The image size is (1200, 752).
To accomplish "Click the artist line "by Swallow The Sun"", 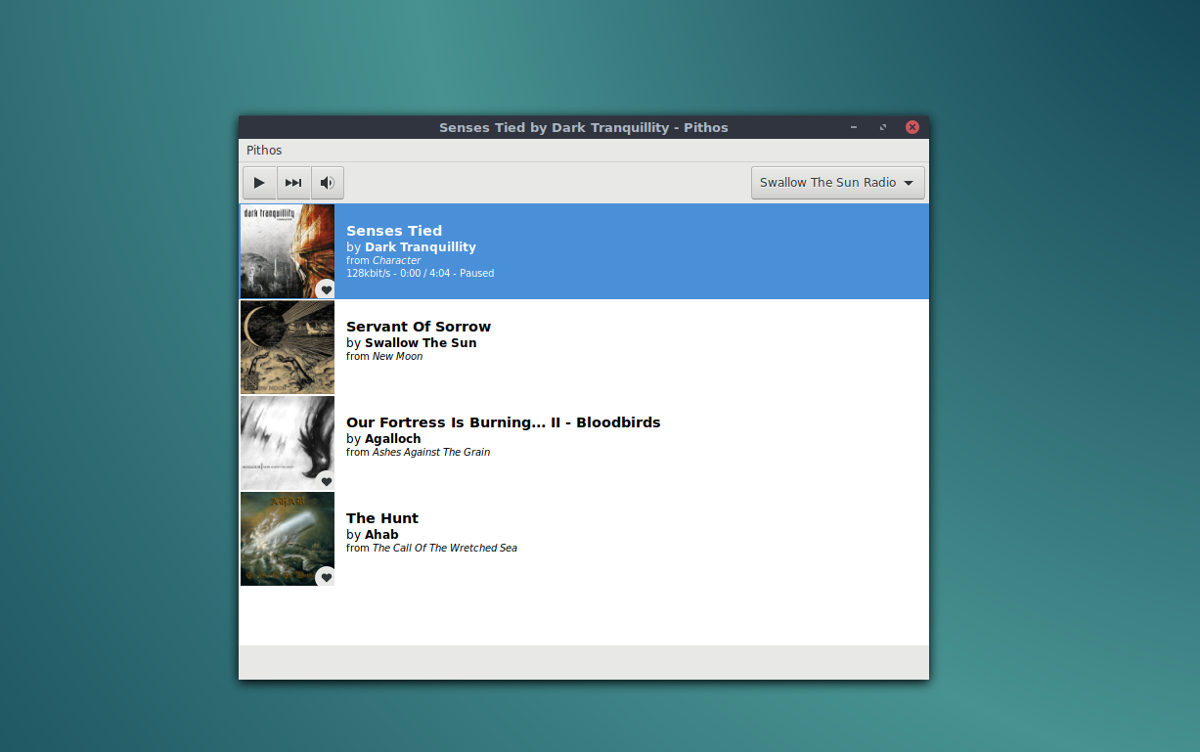I will point(411,343).
